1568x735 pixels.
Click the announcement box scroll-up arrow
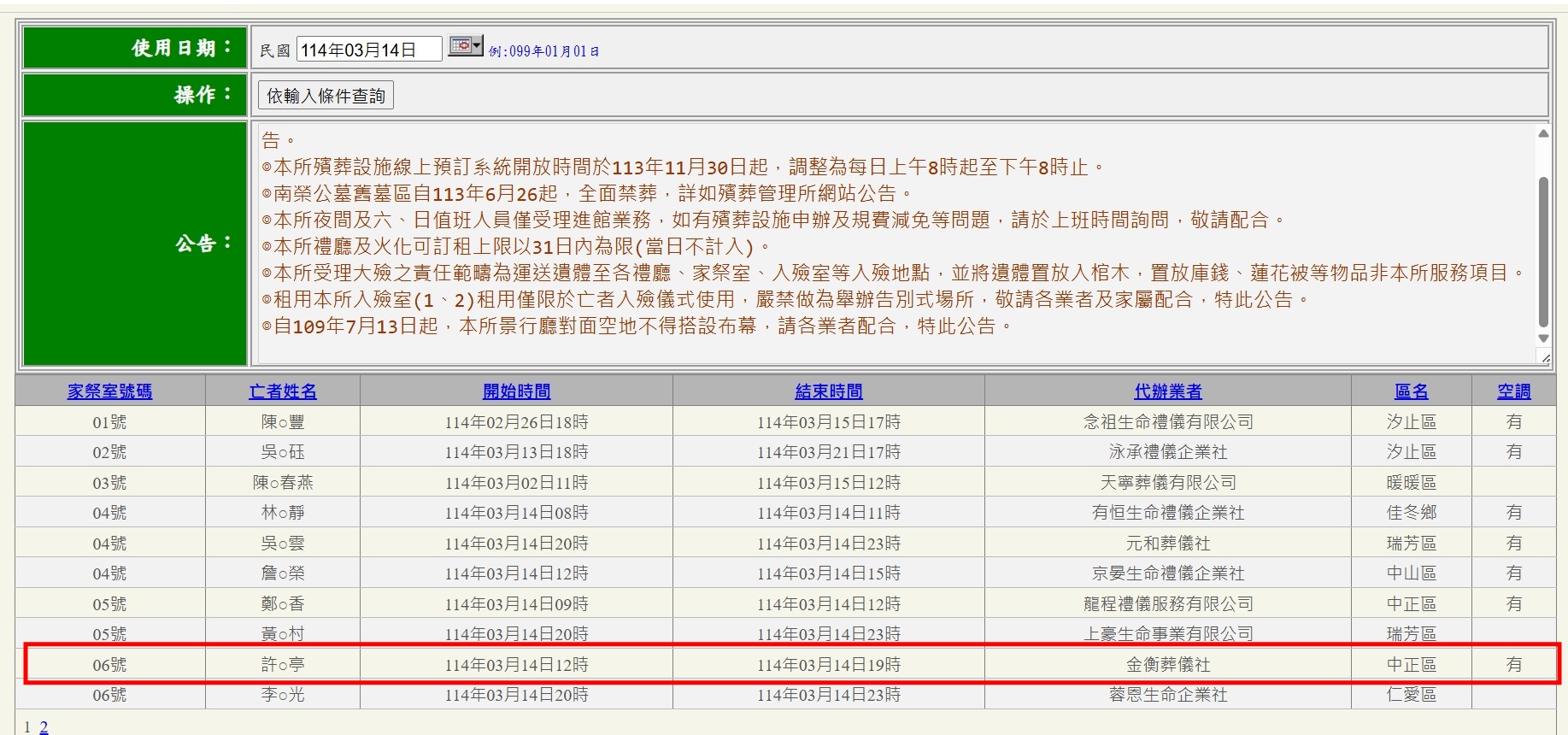click(x=1542, y=133)
